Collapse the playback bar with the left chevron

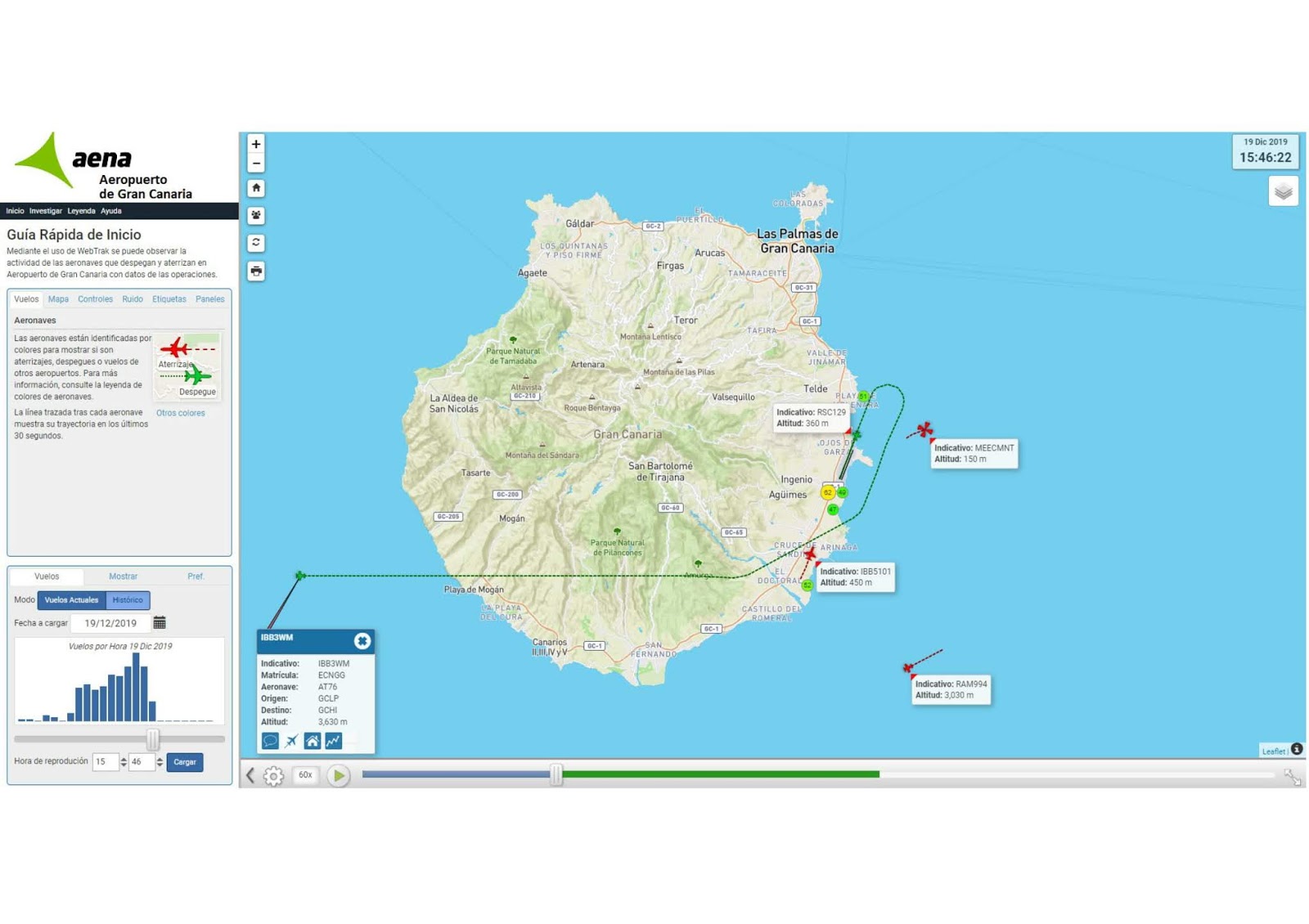(250, 775)
